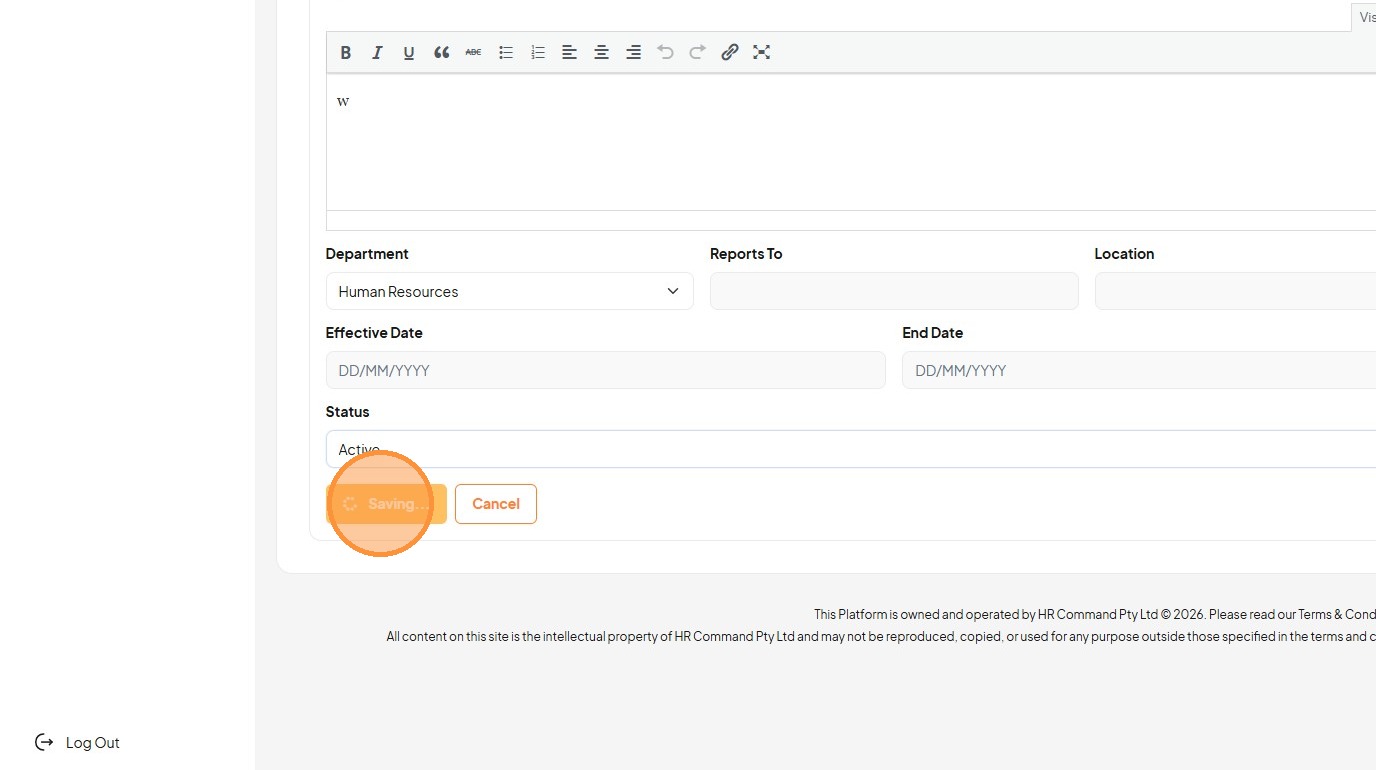1376x770 pixels.
Task: Click the Department field label
Action: pos(367,254)
